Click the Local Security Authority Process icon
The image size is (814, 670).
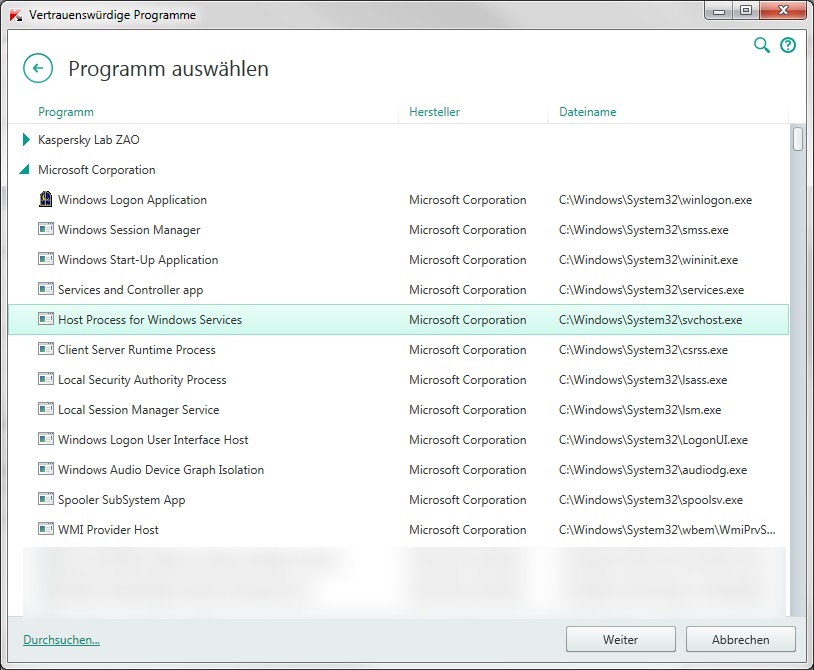coord(46,379)
